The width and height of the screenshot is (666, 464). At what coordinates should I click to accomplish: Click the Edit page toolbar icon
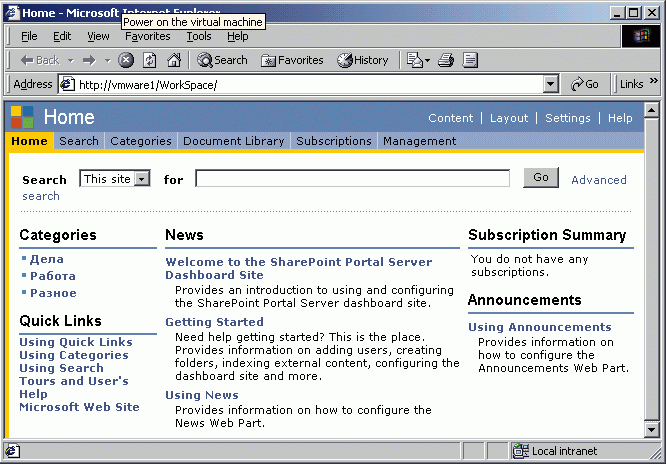470,60
